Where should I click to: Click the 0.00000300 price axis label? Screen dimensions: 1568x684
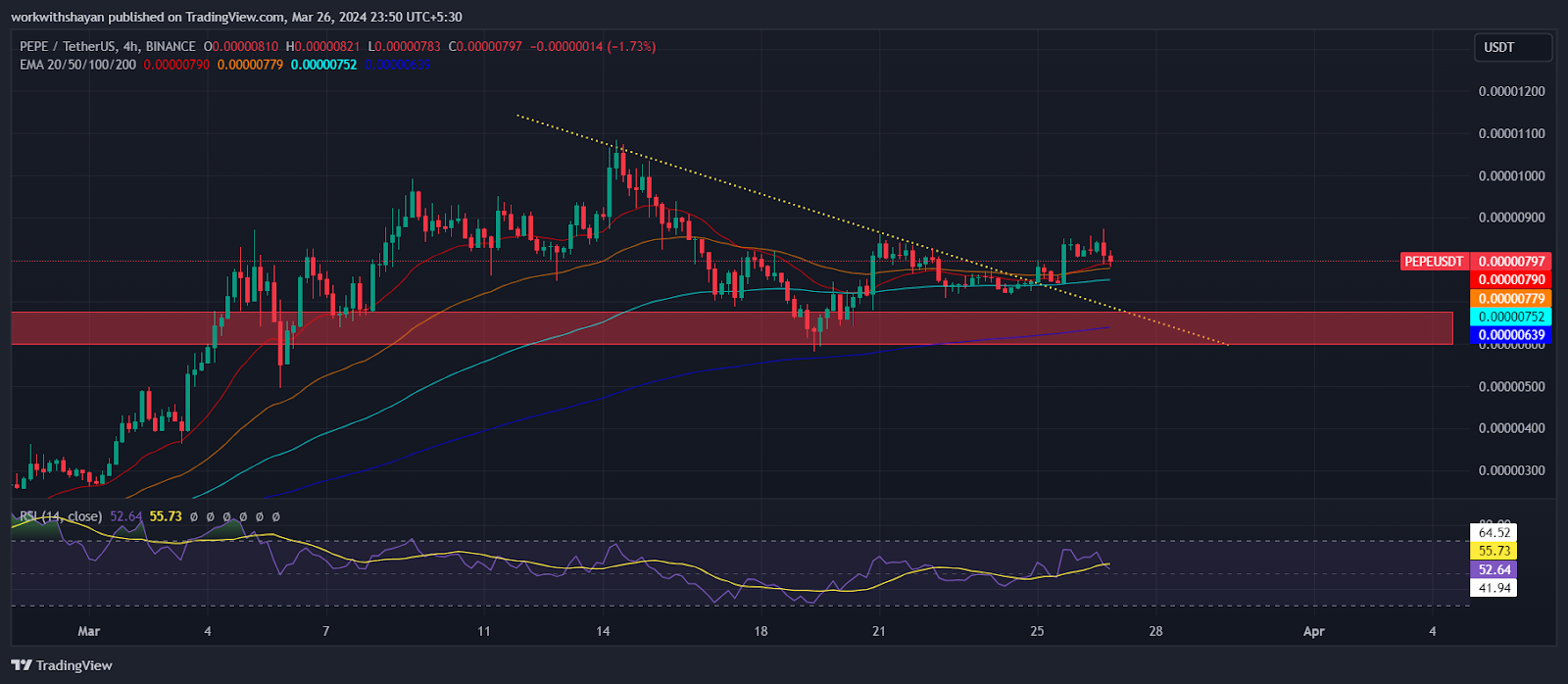(1511, 470)
